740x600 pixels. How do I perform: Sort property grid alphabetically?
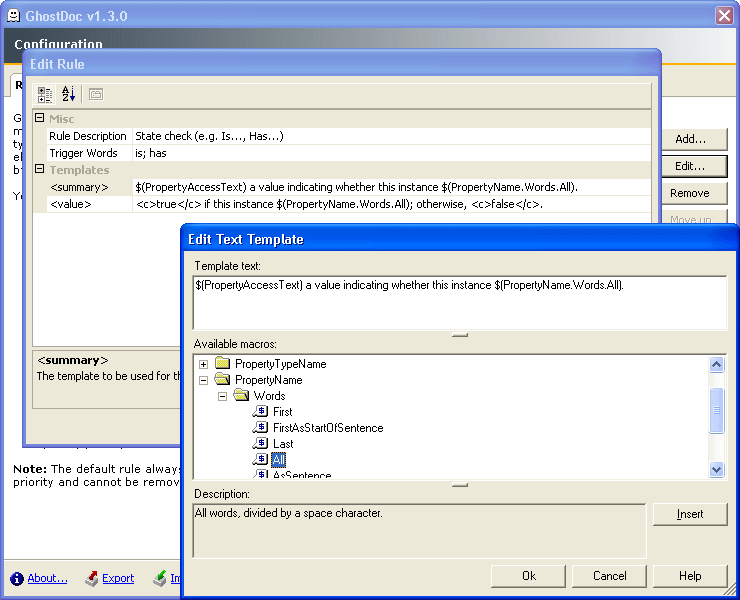click(x=68, y=94)
